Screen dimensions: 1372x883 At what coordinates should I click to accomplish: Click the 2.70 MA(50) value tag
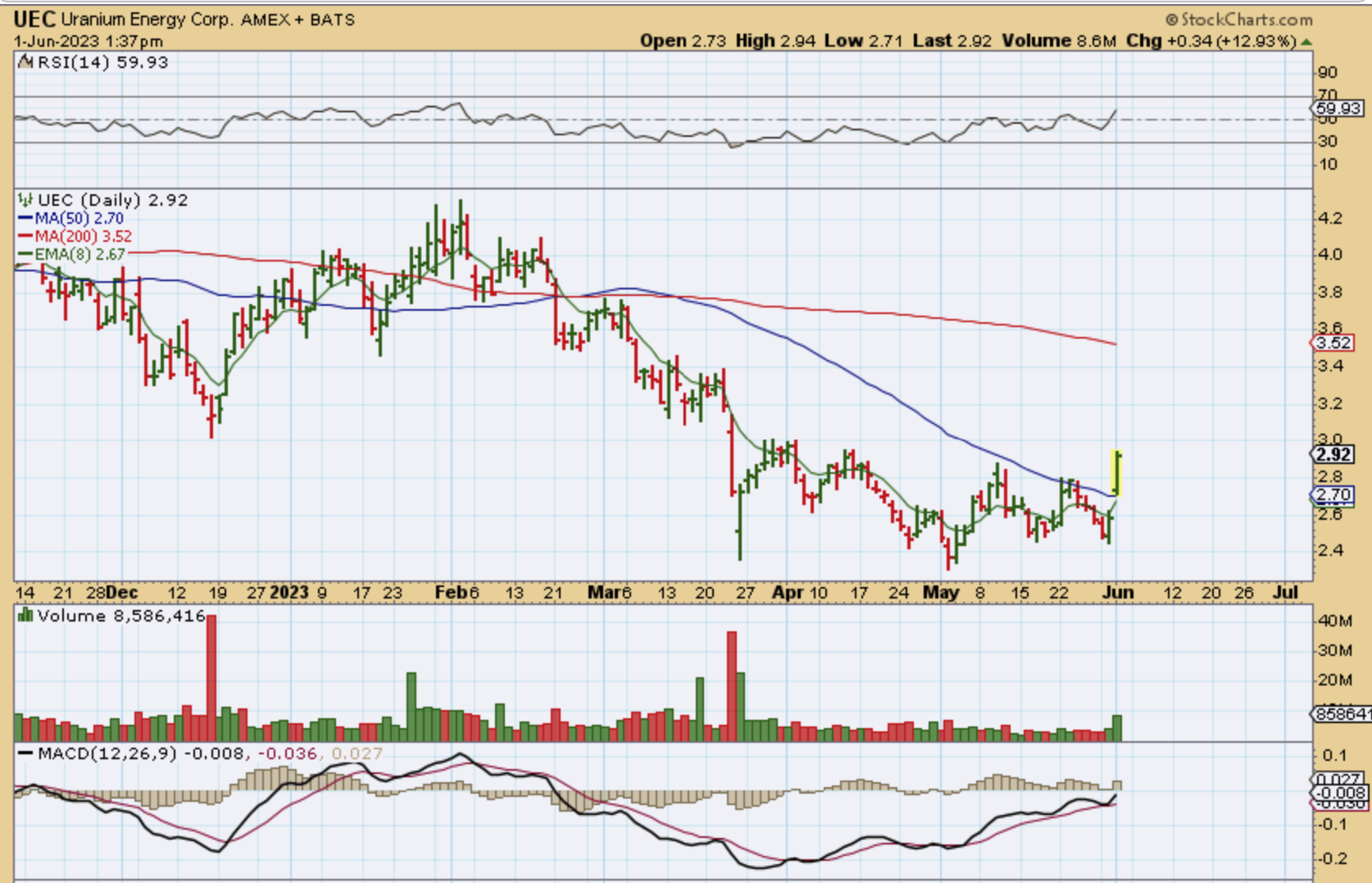point(1333,494)
